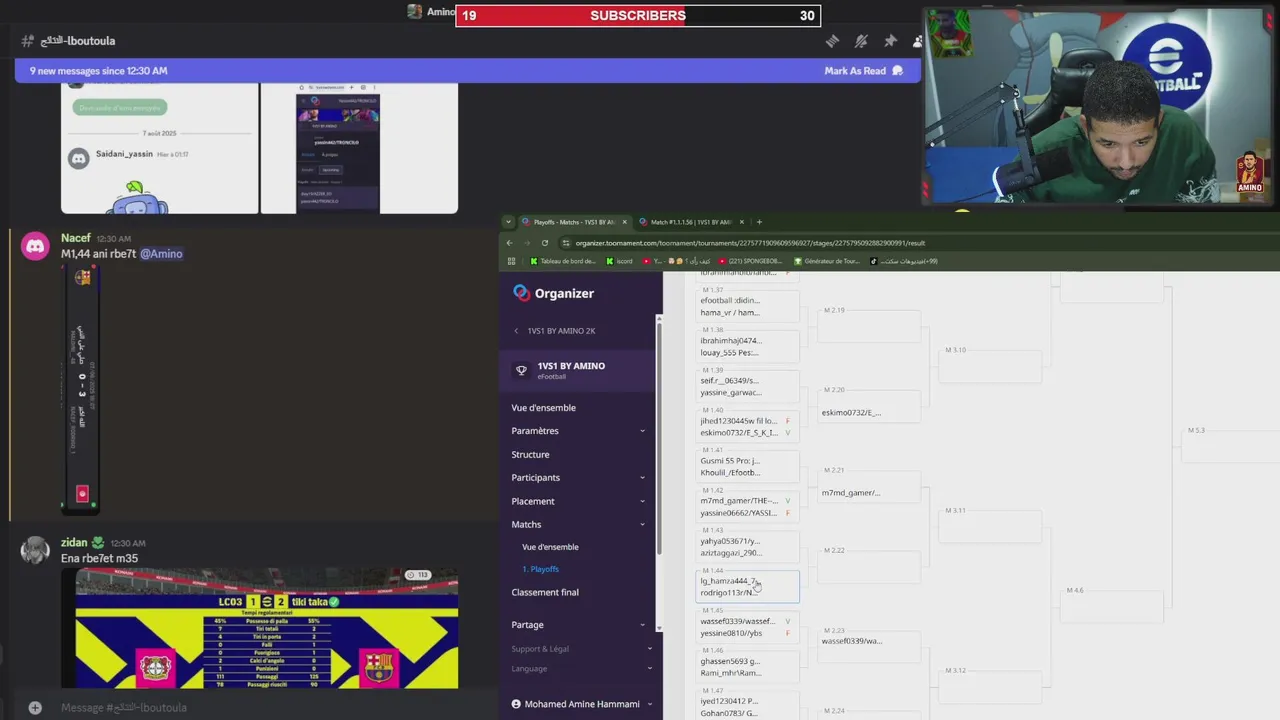Collapse the Matchs sidebar section
The height and width of the screenshot is (720, 1280).
click(x=579, y=524)
